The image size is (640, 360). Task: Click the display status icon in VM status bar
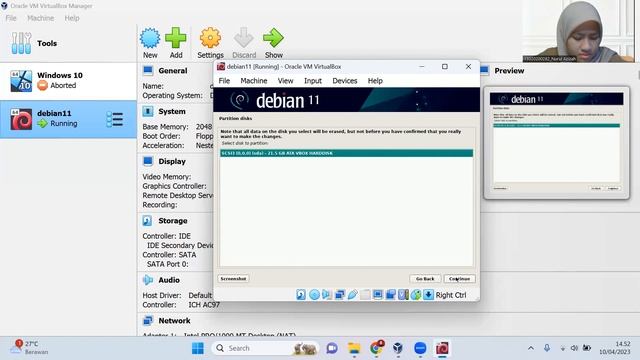coord(378,295)
